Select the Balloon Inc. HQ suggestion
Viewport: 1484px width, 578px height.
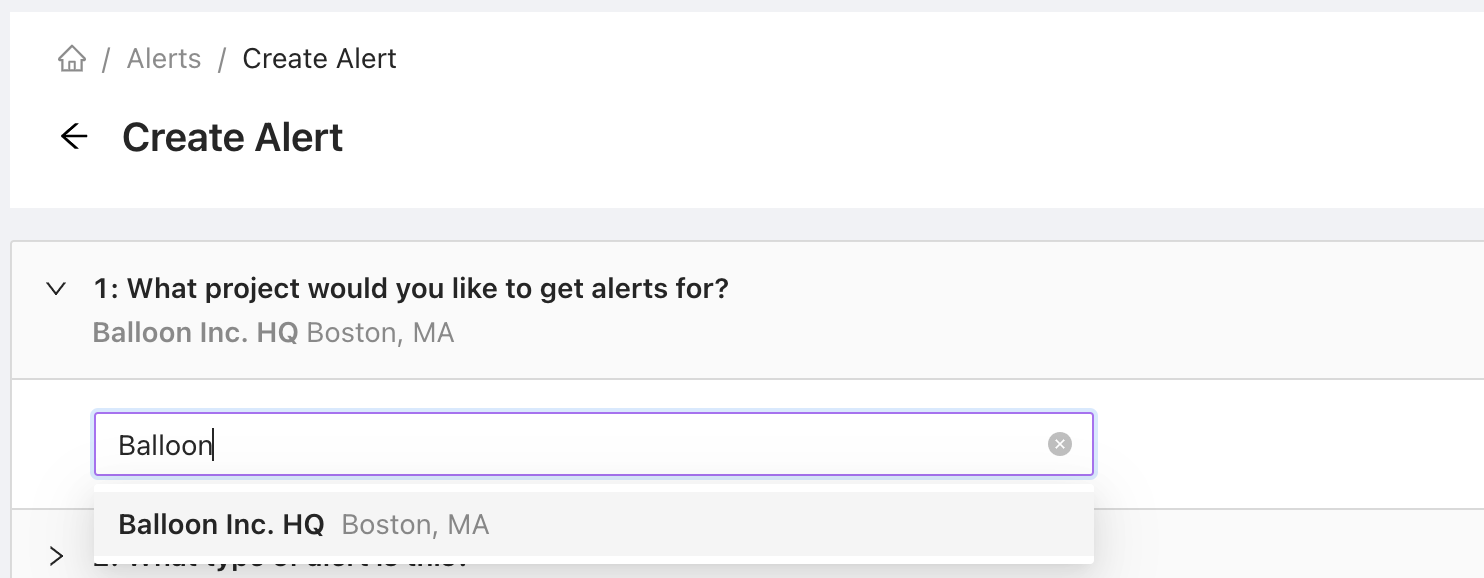[x=221, y=524]
